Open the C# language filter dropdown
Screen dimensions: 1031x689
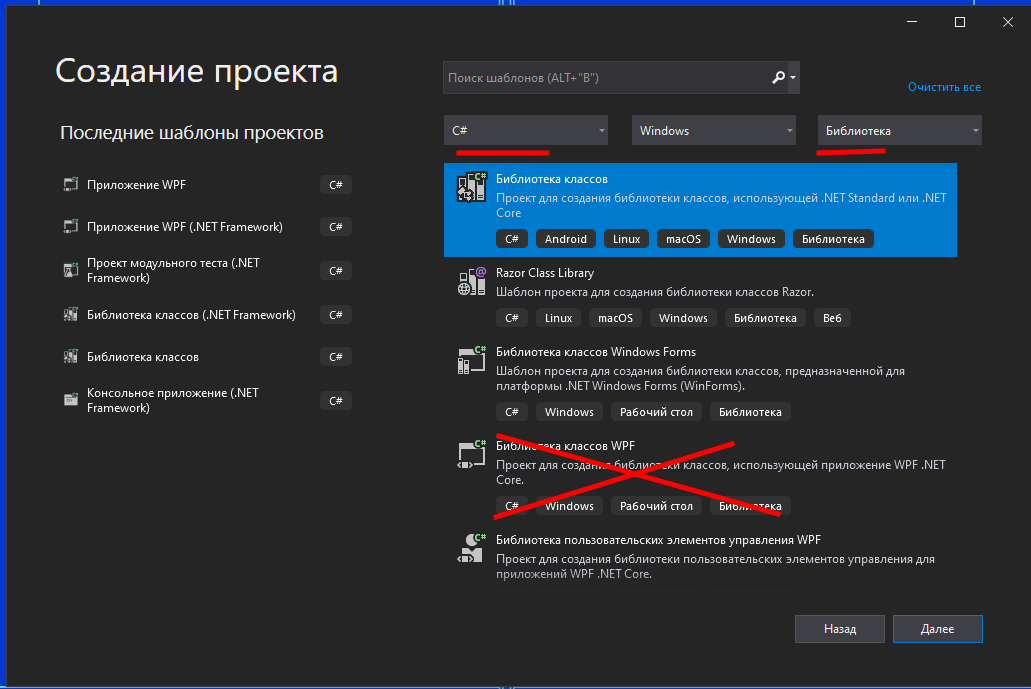[x=526, y=131]
